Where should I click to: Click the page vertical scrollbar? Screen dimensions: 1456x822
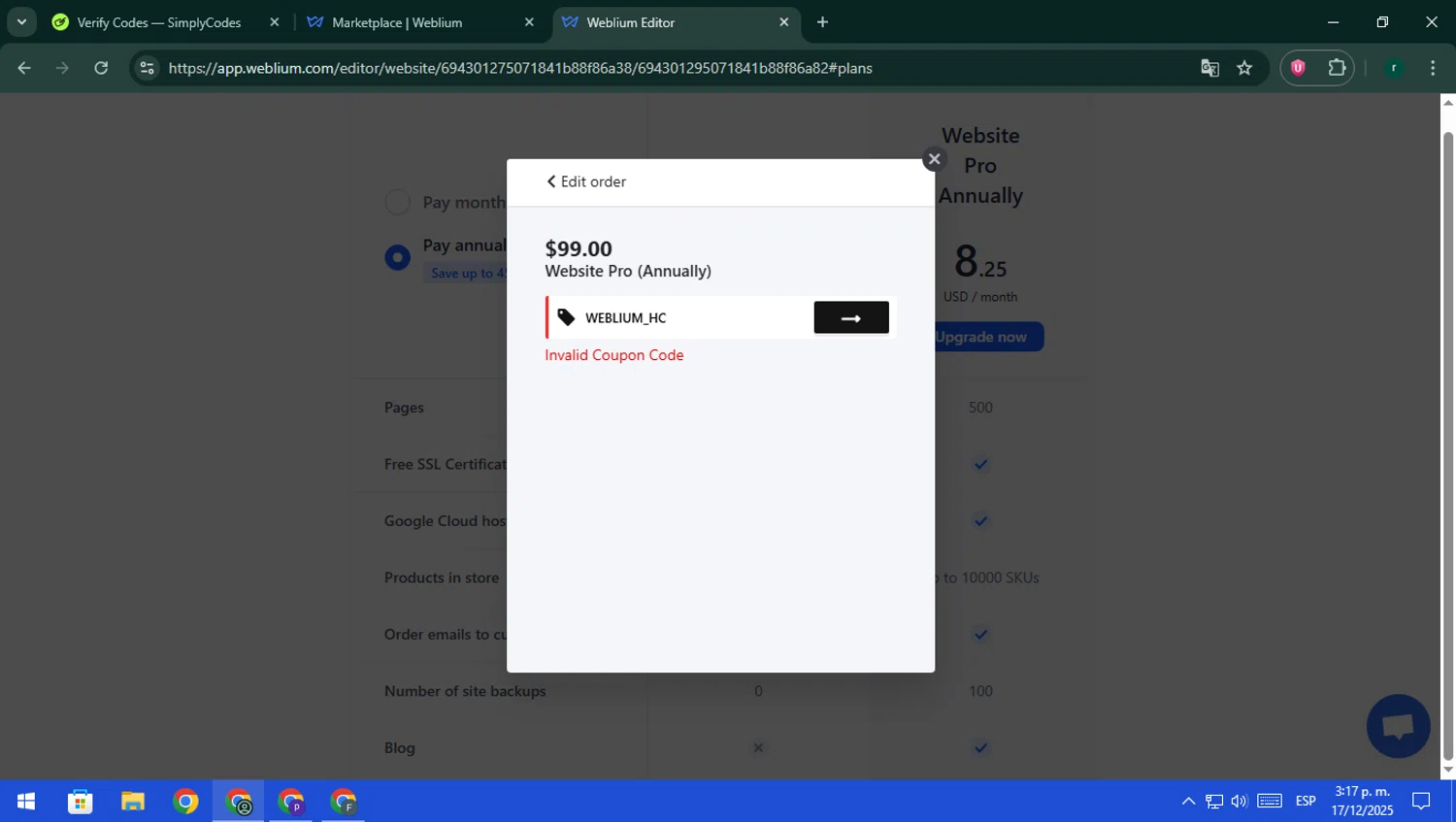pos(1448,446)
